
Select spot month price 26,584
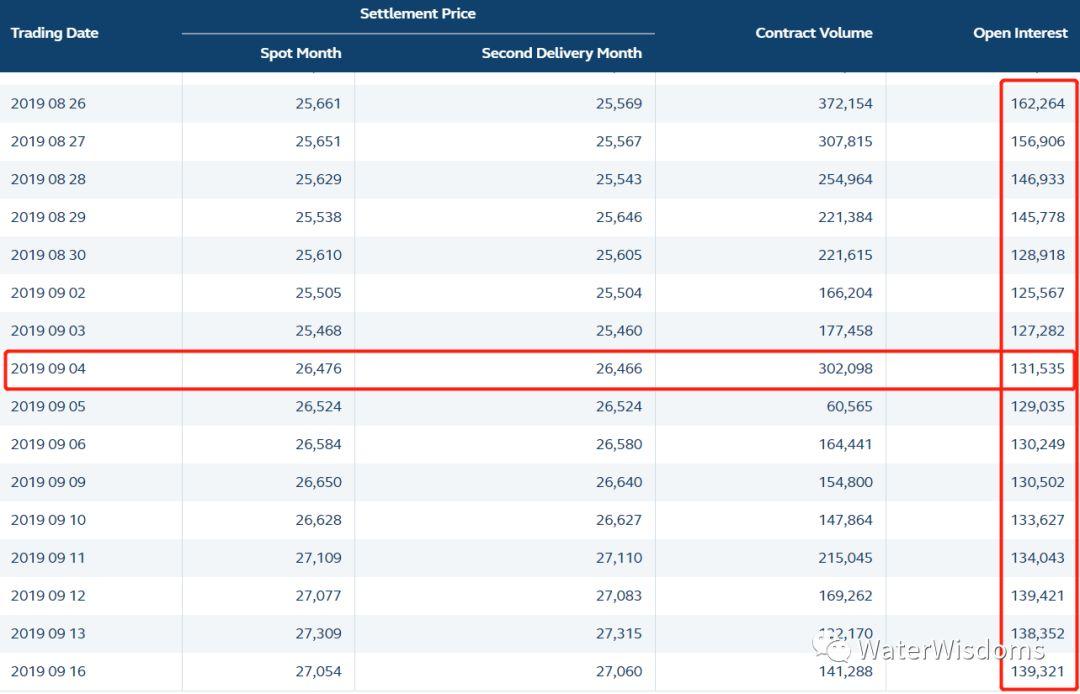pyautogui.click(x=318, y=445)
